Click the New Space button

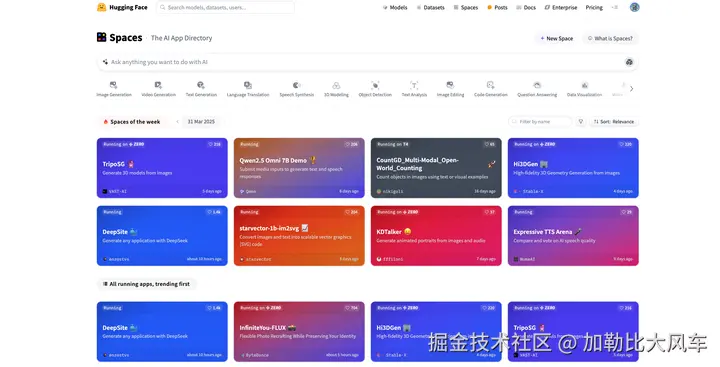[557, 39]
